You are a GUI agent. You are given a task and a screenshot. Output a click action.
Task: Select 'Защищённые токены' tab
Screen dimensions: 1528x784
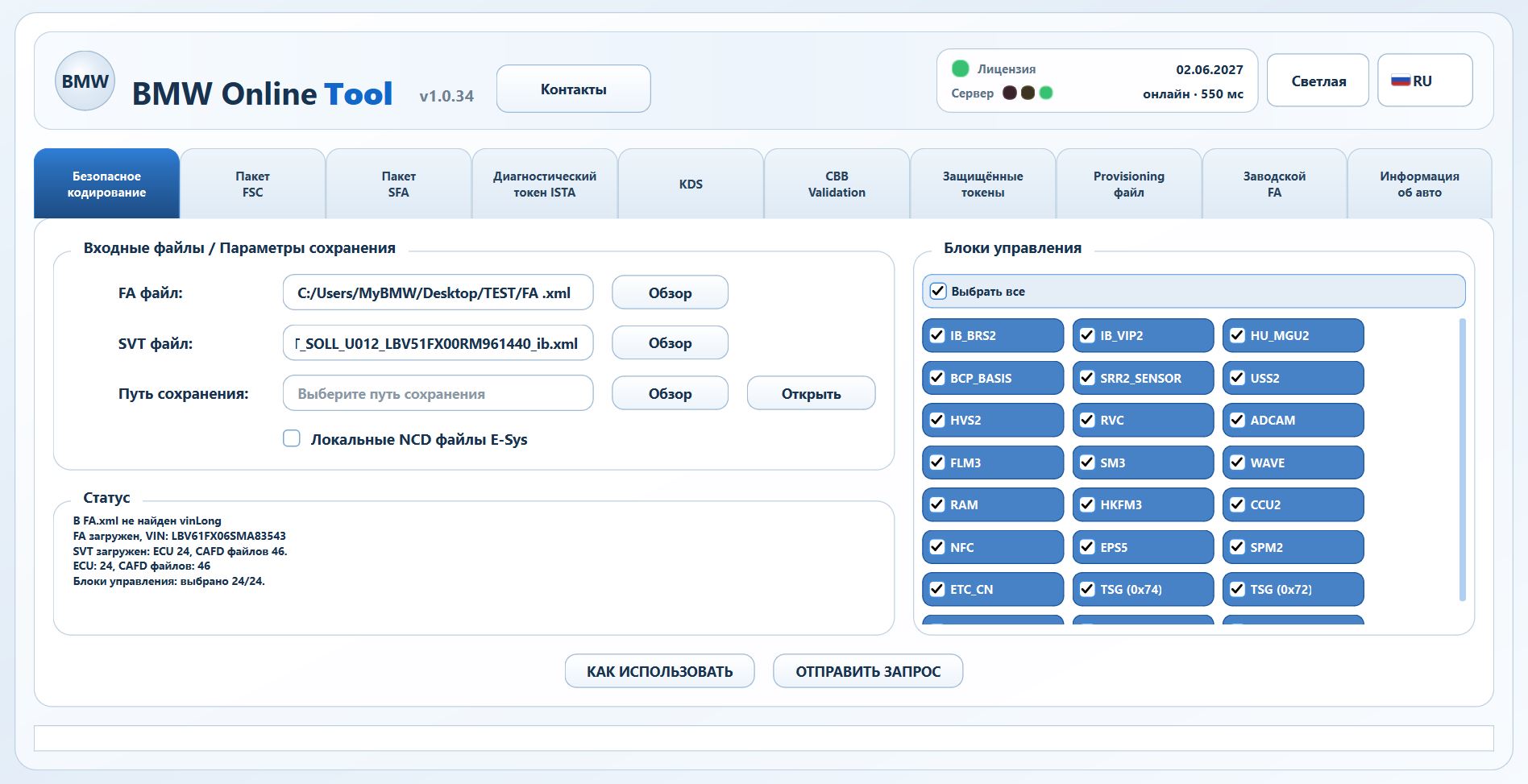pos(982,184)
